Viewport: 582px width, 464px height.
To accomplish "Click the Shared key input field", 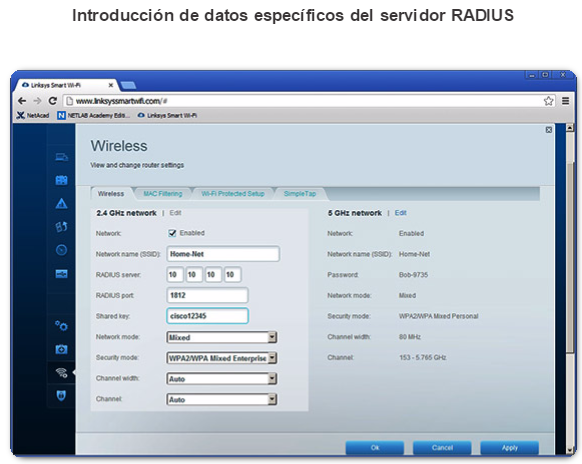I will click(x=207, y=316).
